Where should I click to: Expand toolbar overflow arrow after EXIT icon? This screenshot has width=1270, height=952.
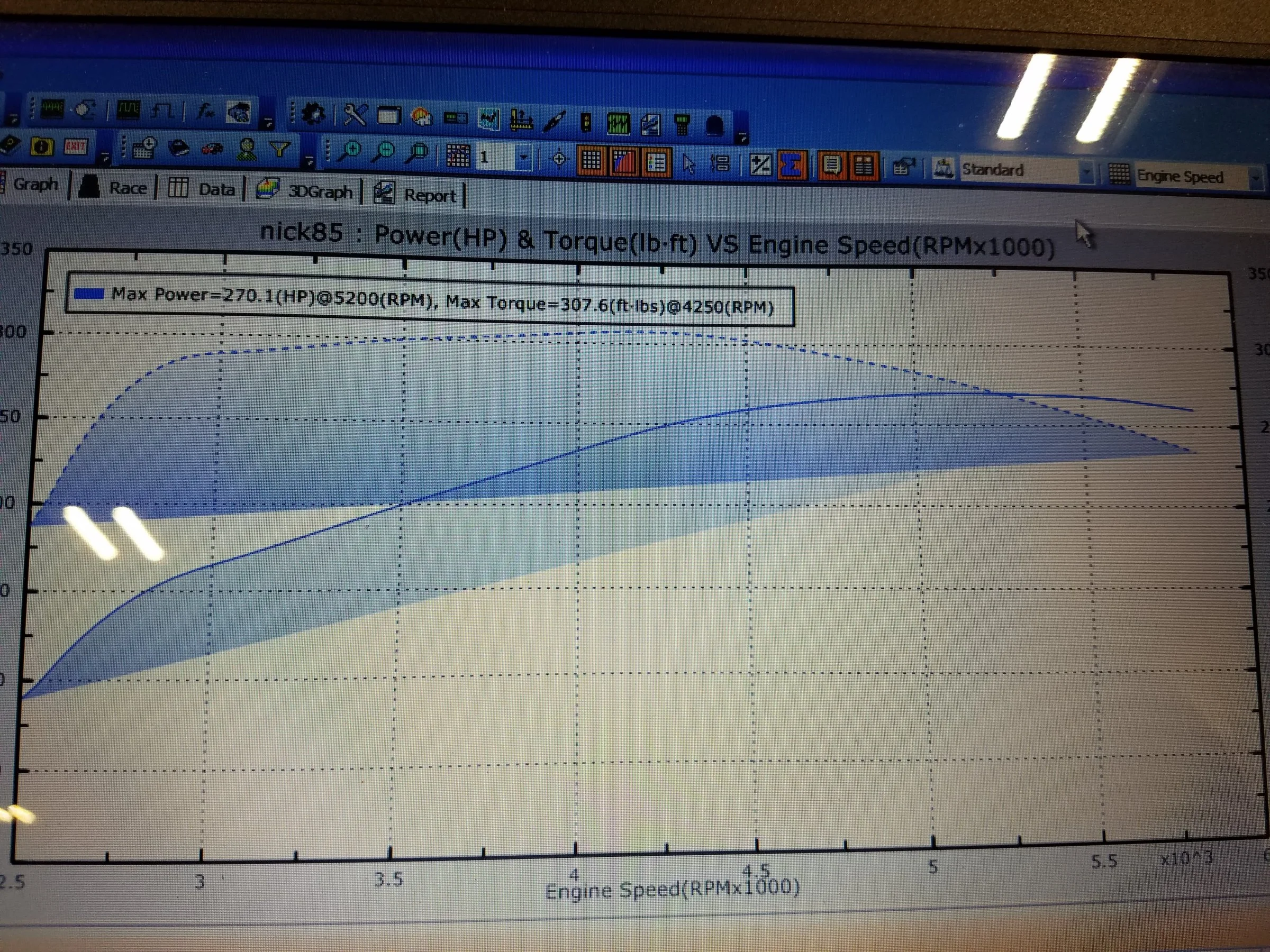pos(104,157)
